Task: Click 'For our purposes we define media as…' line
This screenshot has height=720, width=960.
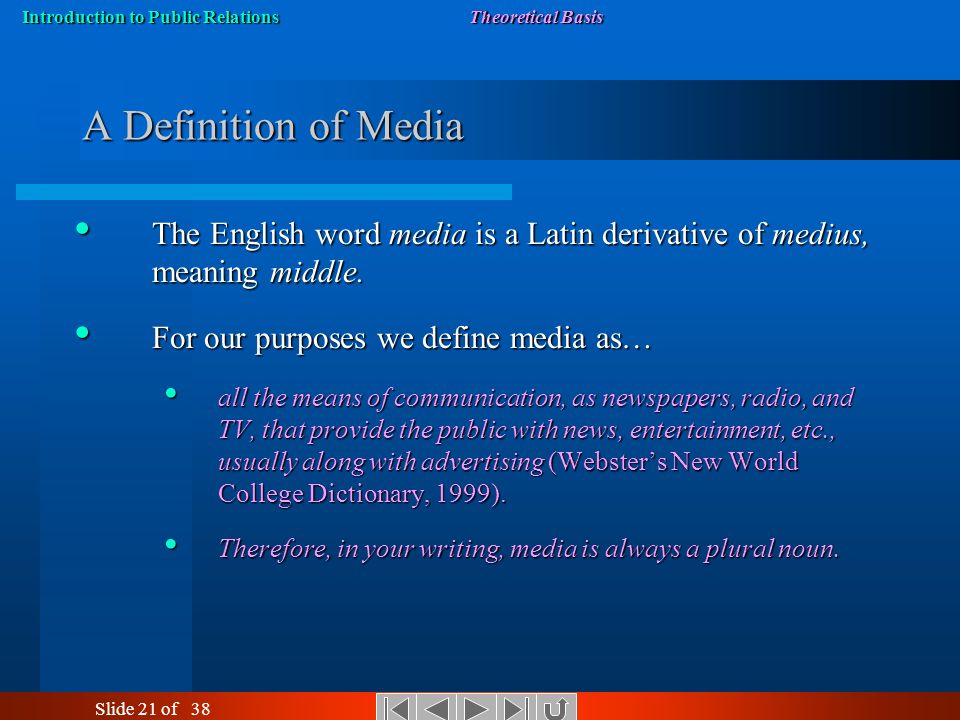Action: point(401,339)
